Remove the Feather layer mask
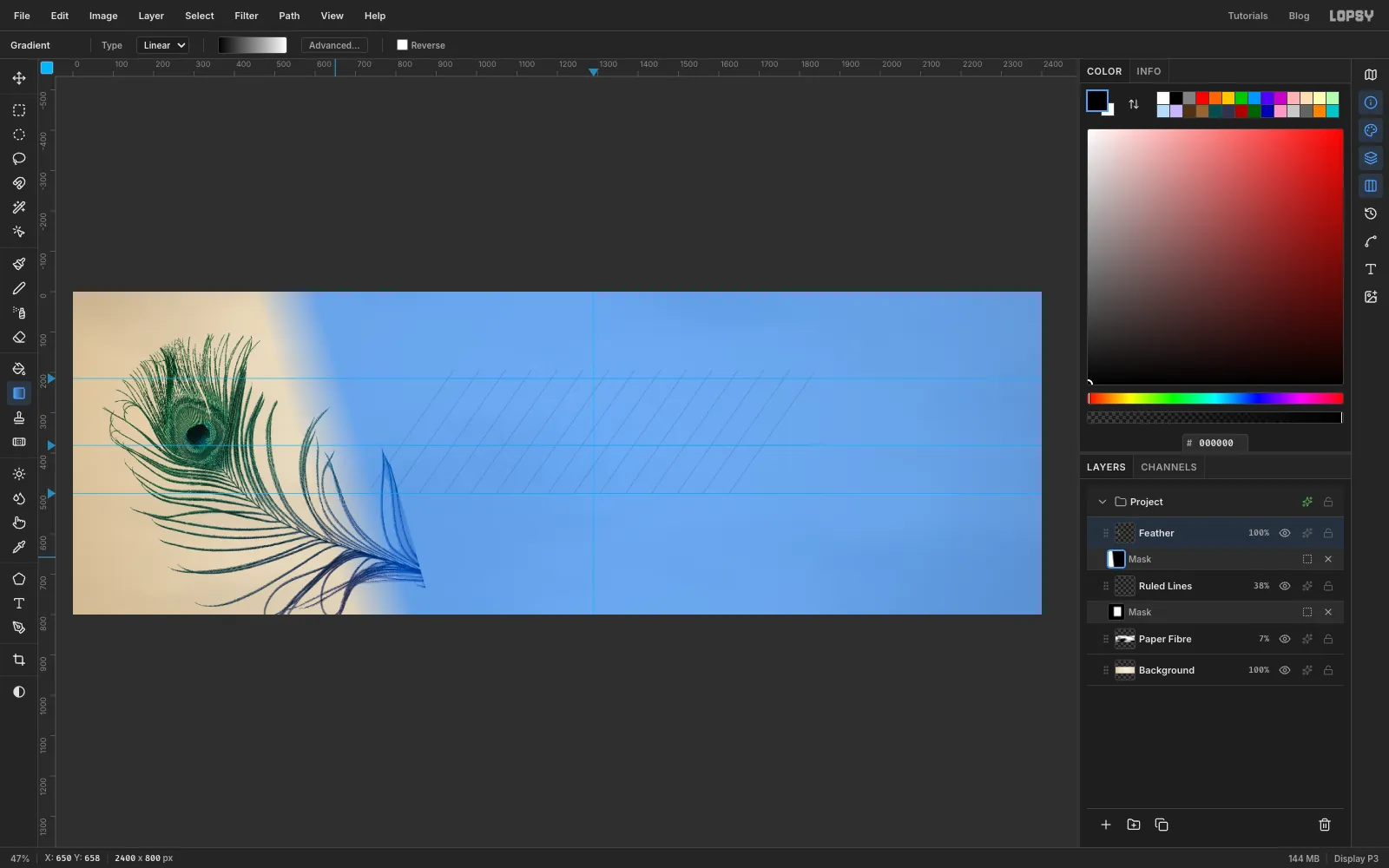1389x868 pixels. pos(1328,559)
